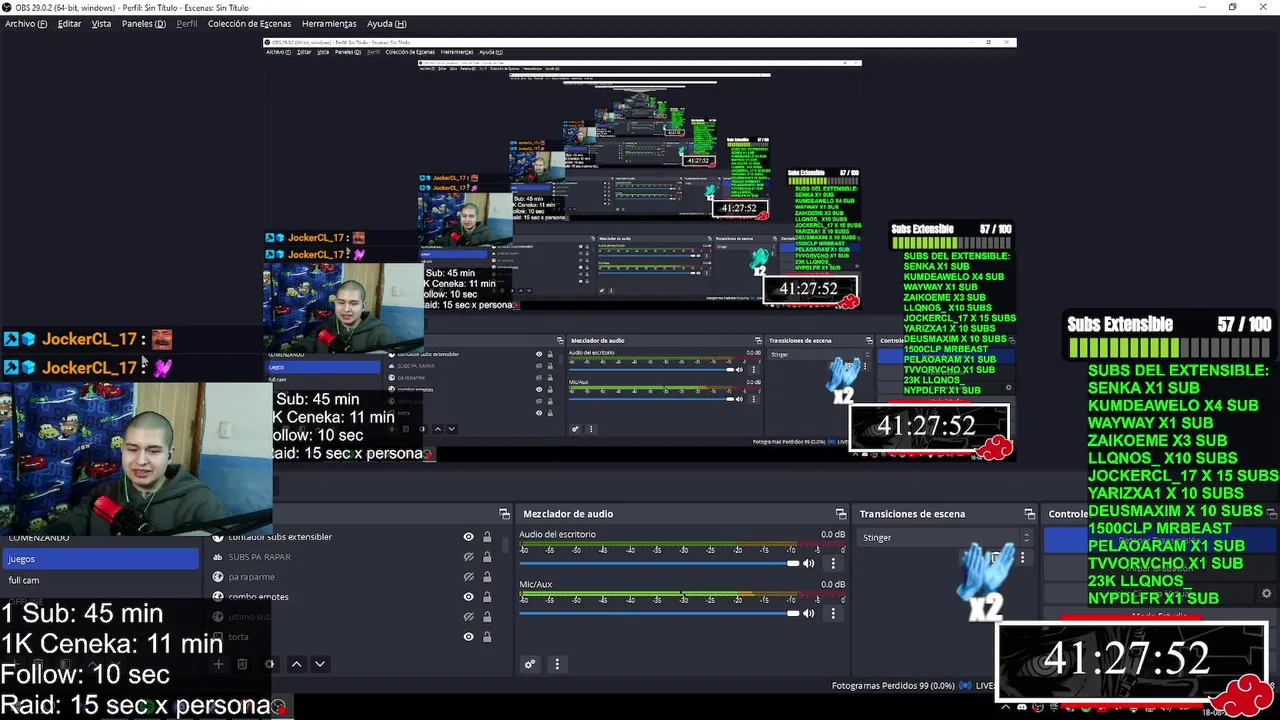The height and width of the screenshot is (720, 1280).
Task: Click the browser icon of contador subs extensibler
Action: (217, 537)
